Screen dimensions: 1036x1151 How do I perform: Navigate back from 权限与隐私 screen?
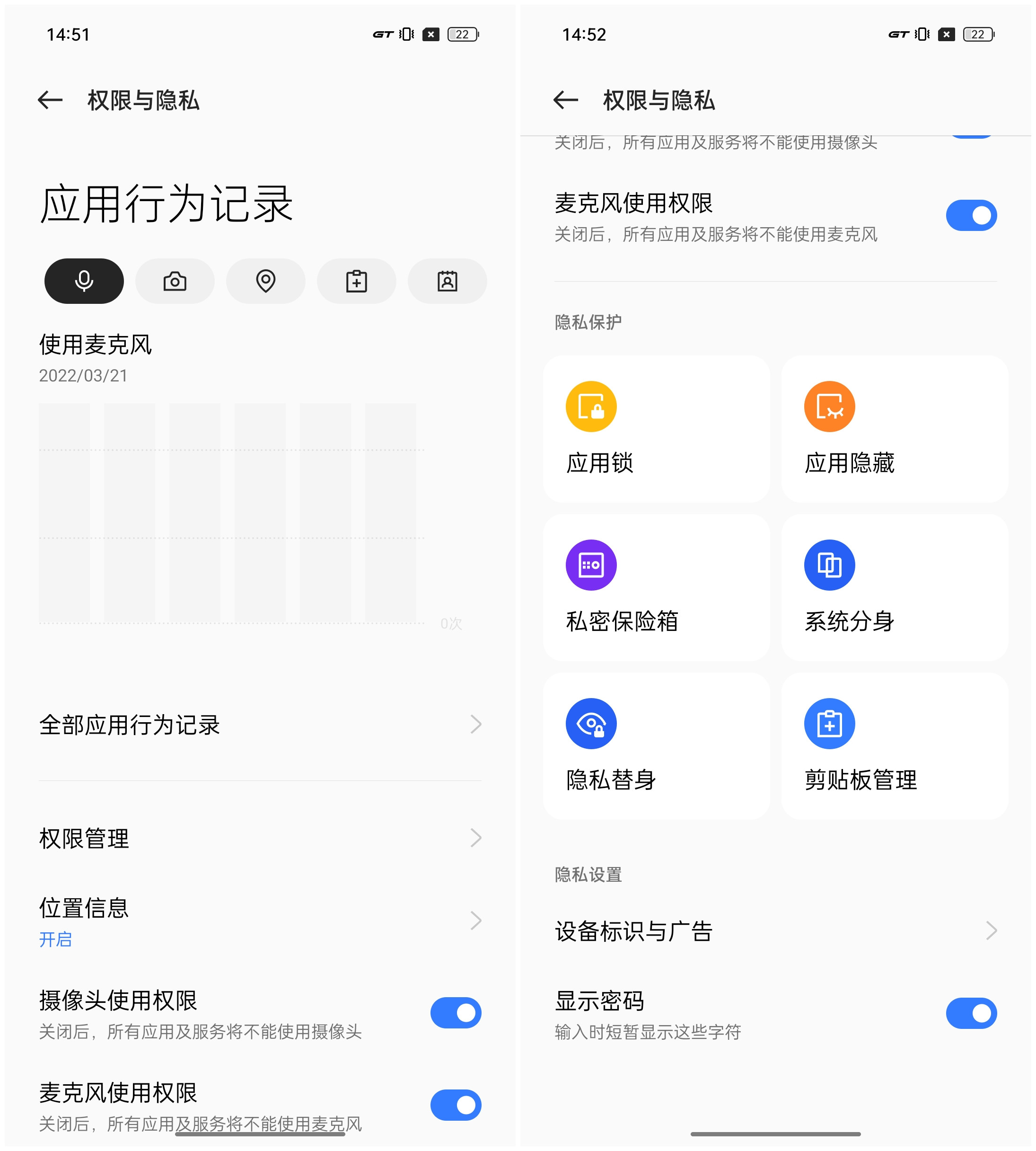coord(50,99)
